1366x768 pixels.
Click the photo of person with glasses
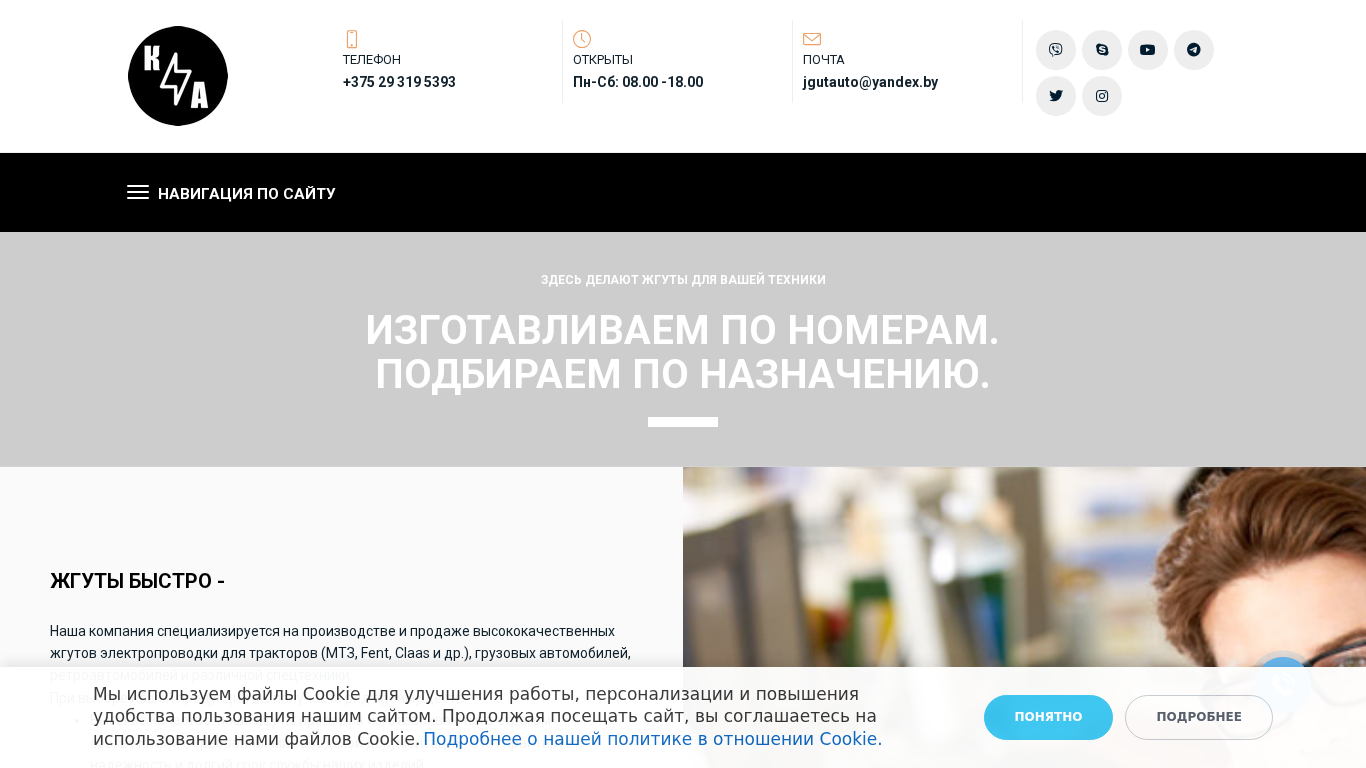(x=1024, y=617)
